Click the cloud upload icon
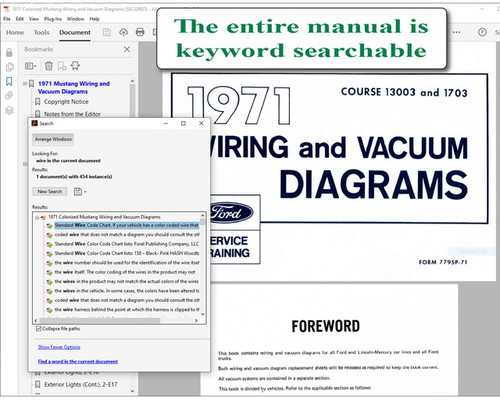This screenshot has width=500, height=400. (x=123, y=32)
